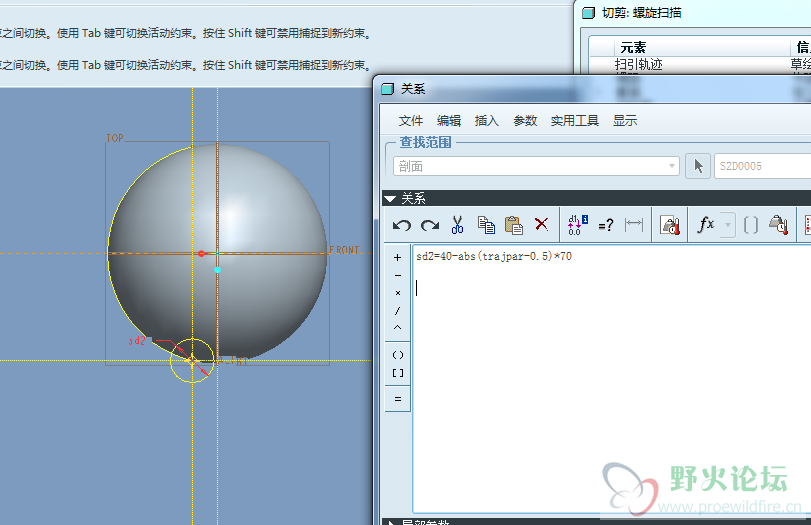Insert the caret ^ power operator
The height and width of the screenshot is (525, 811).
coord(397,327)
